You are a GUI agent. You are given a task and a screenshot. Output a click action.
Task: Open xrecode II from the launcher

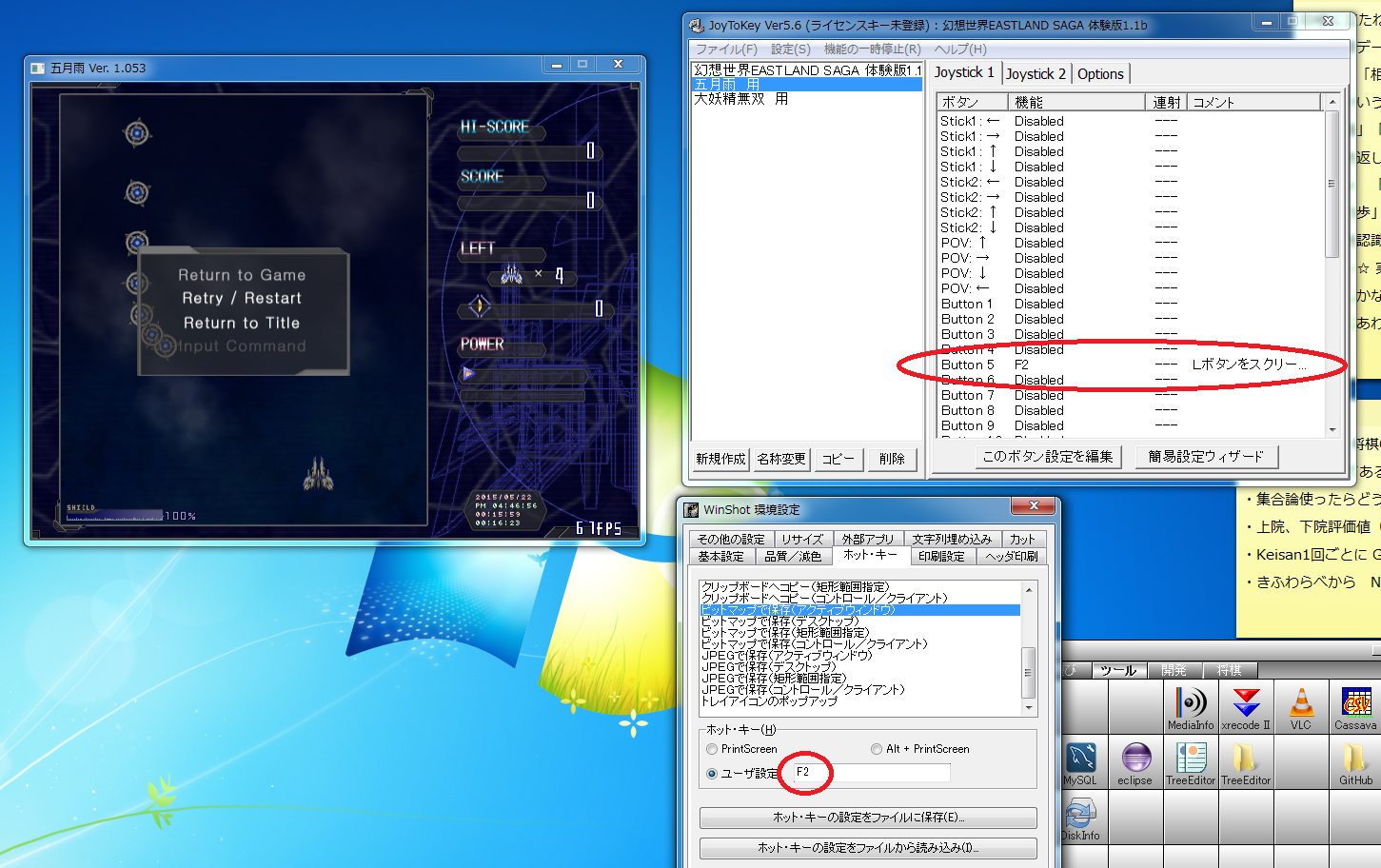pyautogui.click(x=1246, y=708)
